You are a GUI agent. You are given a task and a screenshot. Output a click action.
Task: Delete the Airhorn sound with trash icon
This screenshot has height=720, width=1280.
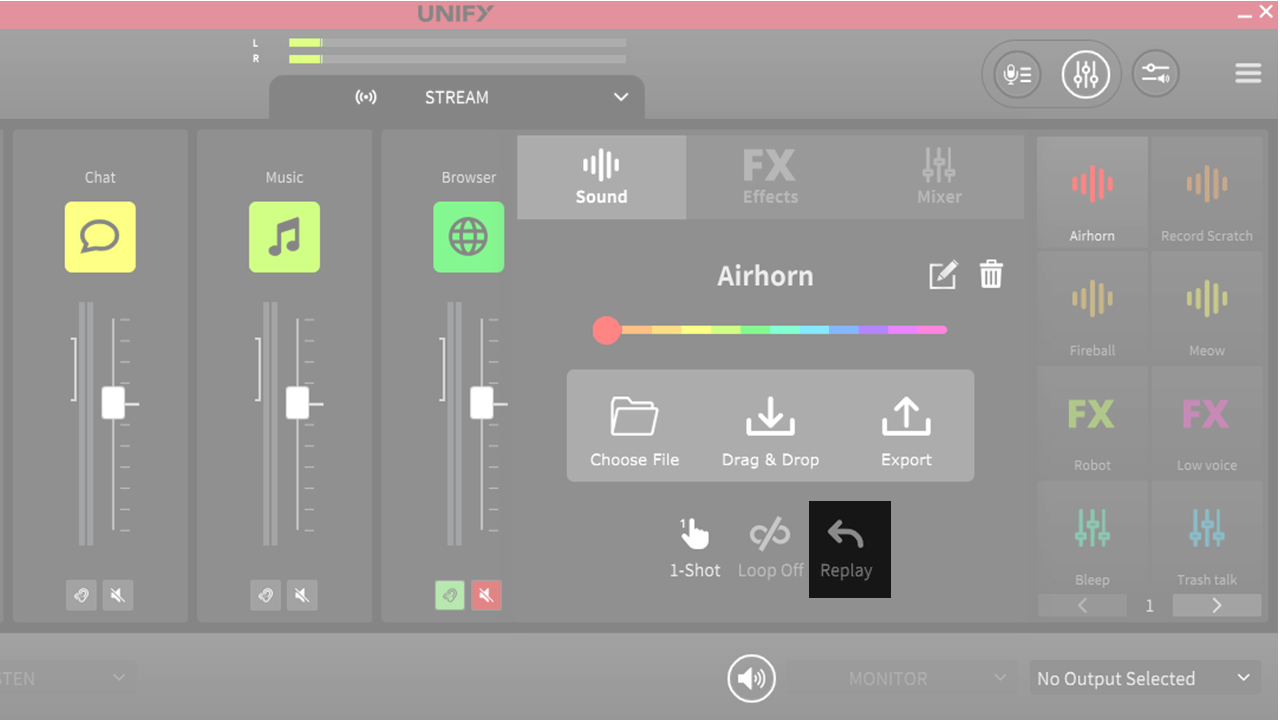tap(991, 274)
